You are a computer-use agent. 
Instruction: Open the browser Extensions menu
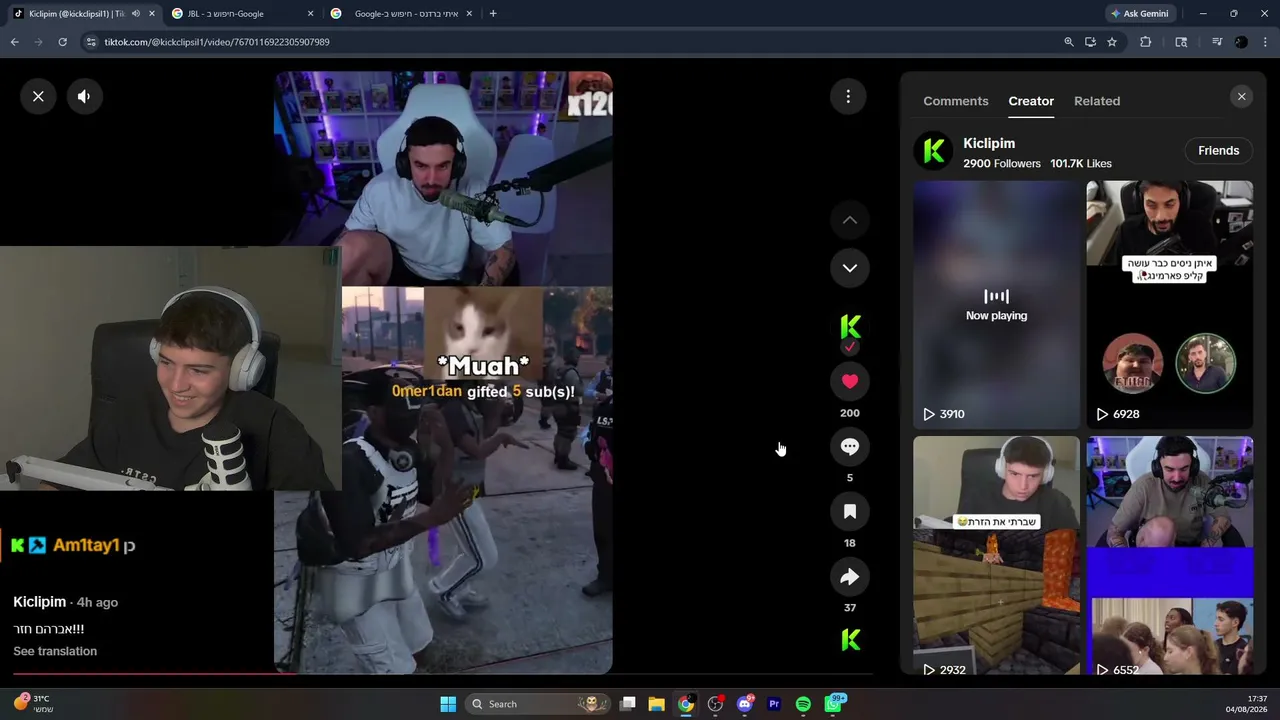pyautogui.click(x=1146, y=42)
